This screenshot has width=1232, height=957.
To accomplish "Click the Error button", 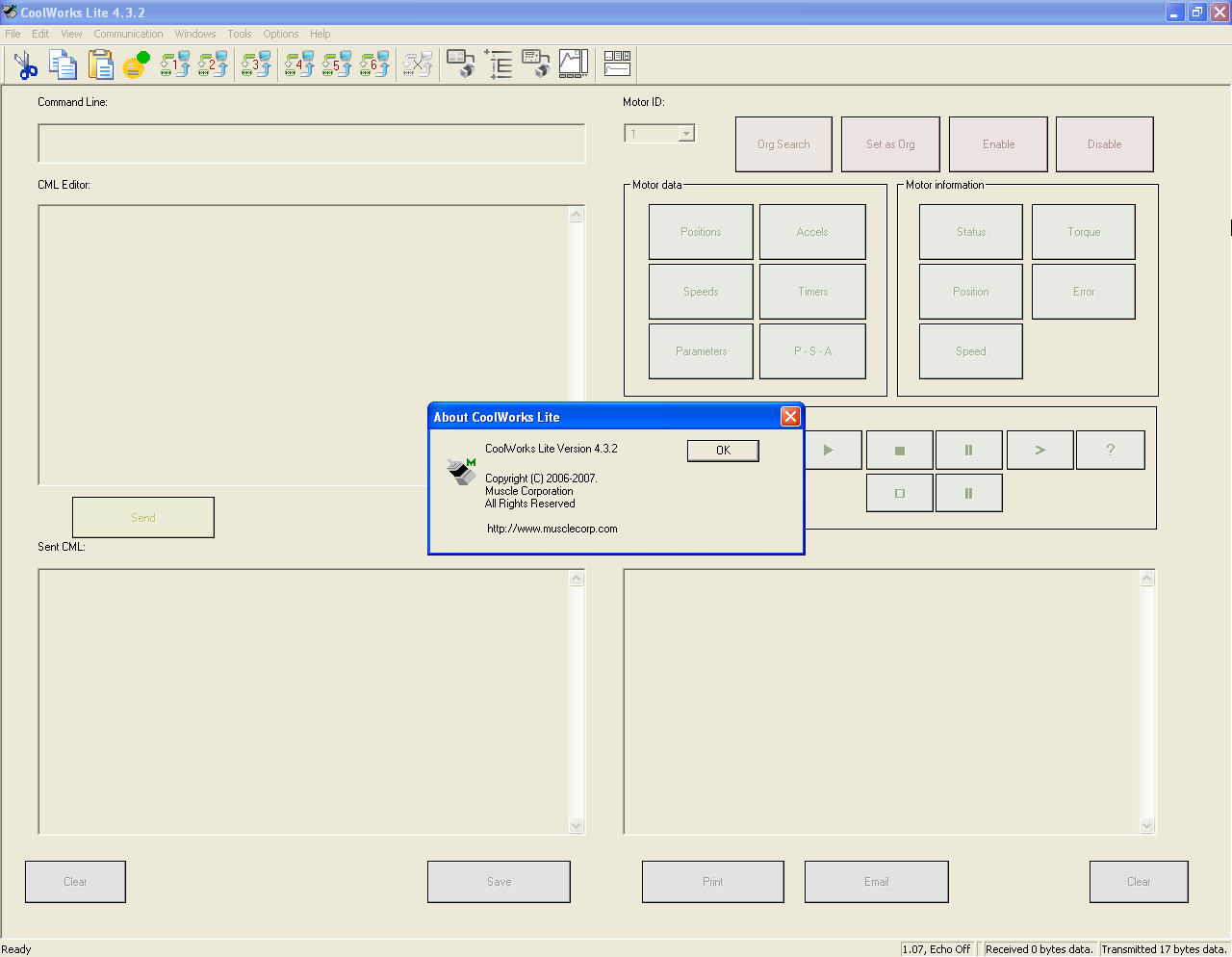I will (x=1084, y=292).
